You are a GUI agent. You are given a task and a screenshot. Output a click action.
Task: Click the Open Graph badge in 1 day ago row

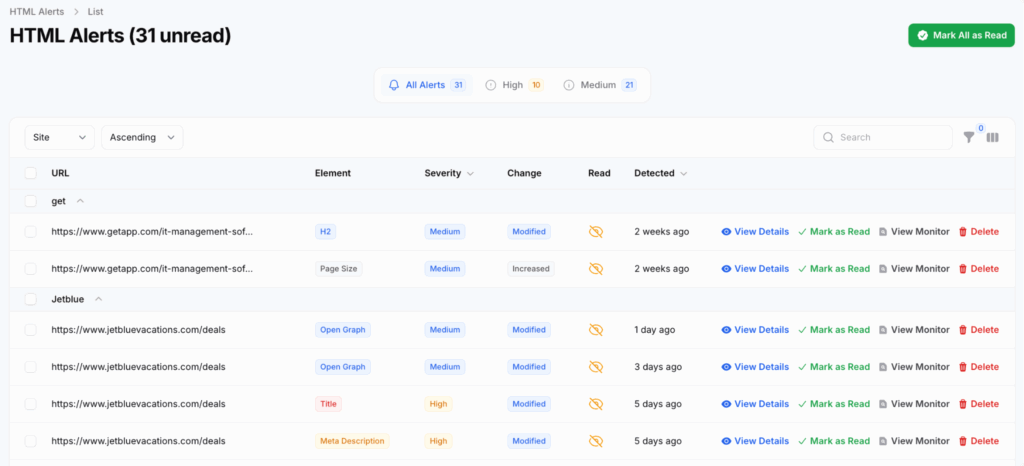[343, 330]
